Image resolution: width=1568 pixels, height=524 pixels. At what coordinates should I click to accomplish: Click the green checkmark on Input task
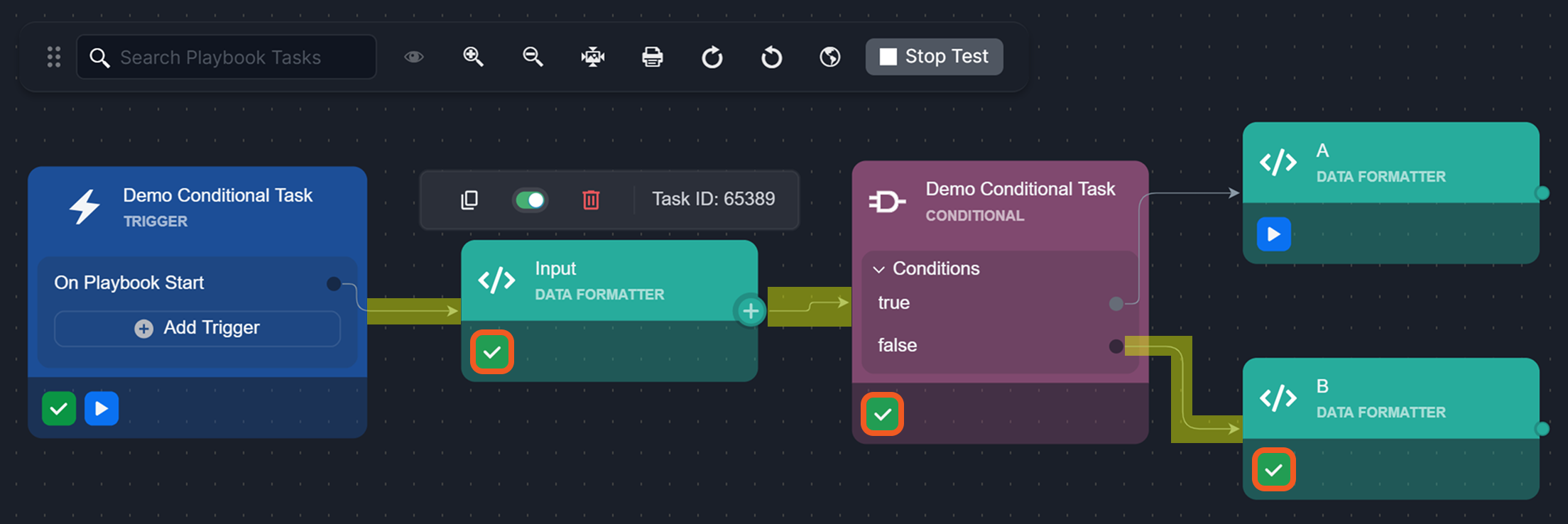[x=491, y=352]
